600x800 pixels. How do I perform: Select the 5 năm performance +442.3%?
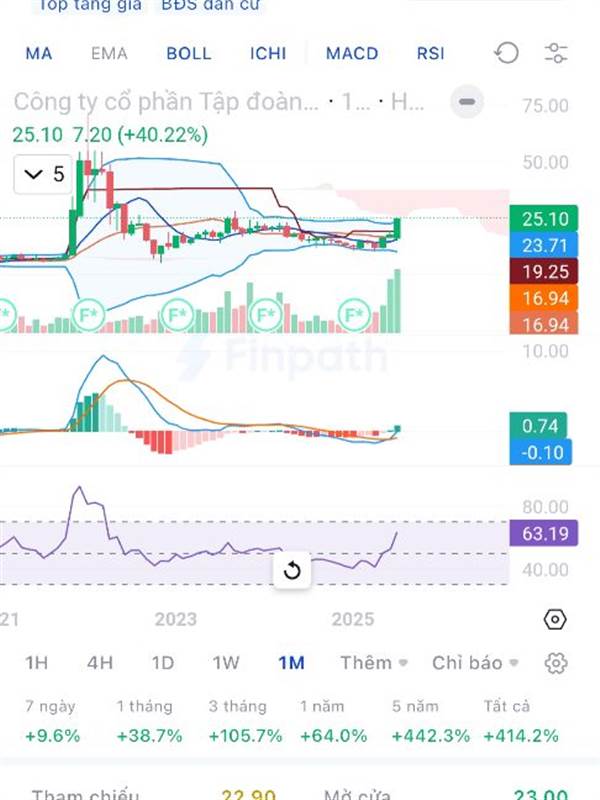point(430,721)
